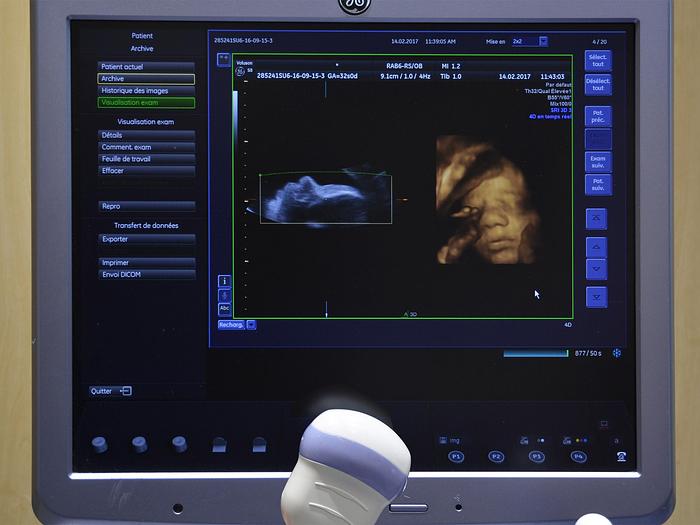This screenshot has height=525, width=700.
Task: Click the info 'i' icon beside the image
Action: pyautogui.click(x=224, y=281)
